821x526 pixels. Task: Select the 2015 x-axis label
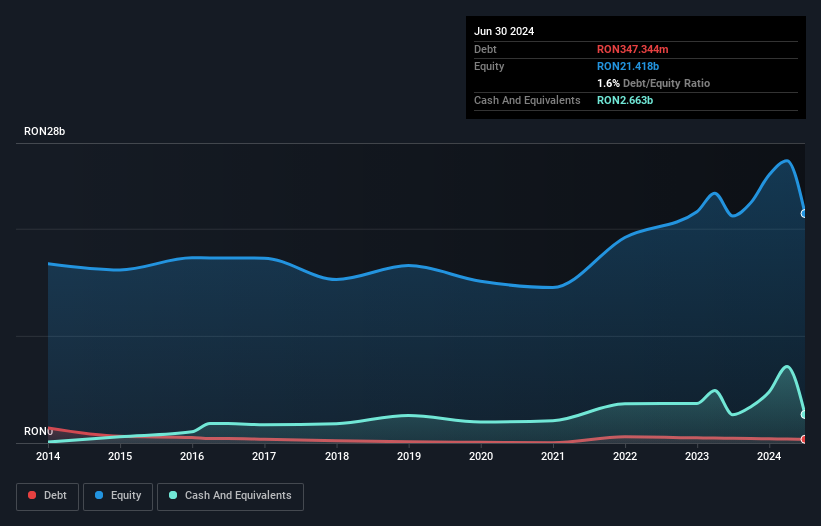(x=120, y=456)
